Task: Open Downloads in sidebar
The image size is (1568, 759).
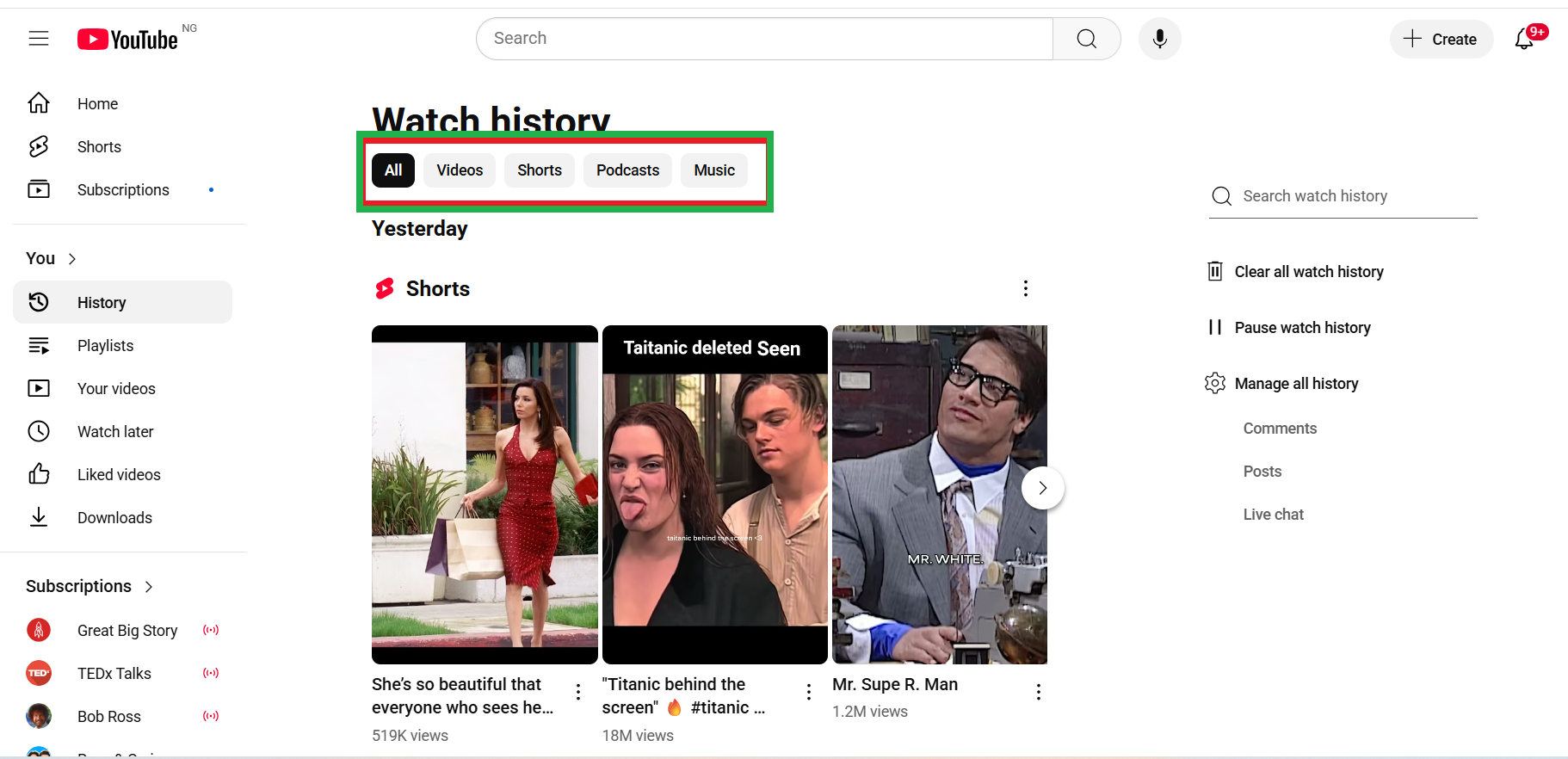Action: (x=122, y=517)
